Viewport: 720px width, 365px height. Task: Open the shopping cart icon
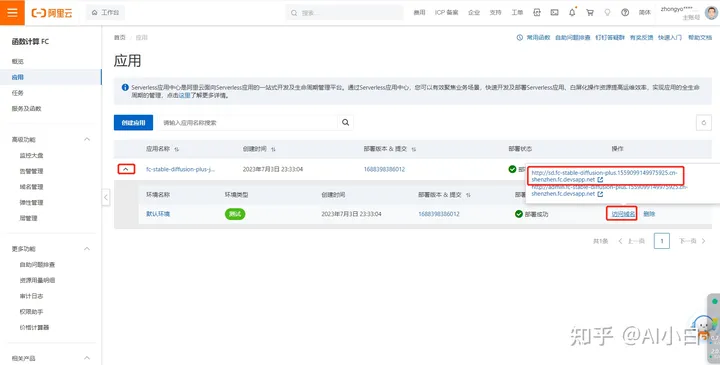pyautogui.click(x=590, y=13)
